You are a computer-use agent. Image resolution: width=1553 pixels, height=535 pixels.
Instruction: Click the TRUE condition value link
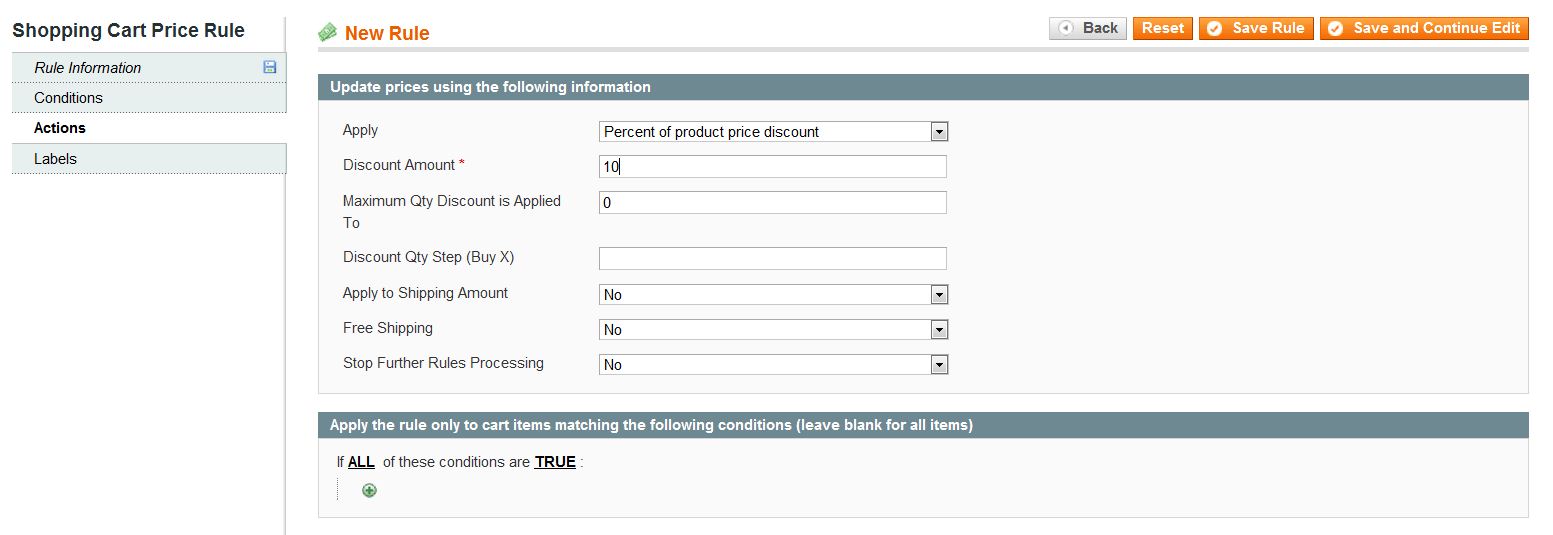point(555,462)
